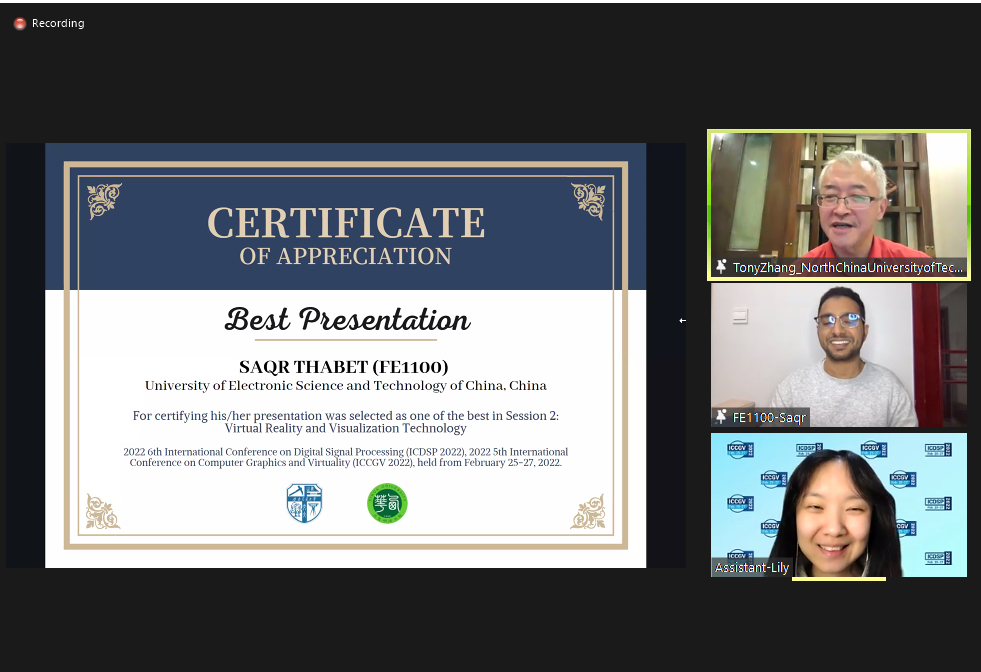This screenshot has height=672, width=981.
Task: Click the FE1100-Saqr name label
Action: pos(769,417)
